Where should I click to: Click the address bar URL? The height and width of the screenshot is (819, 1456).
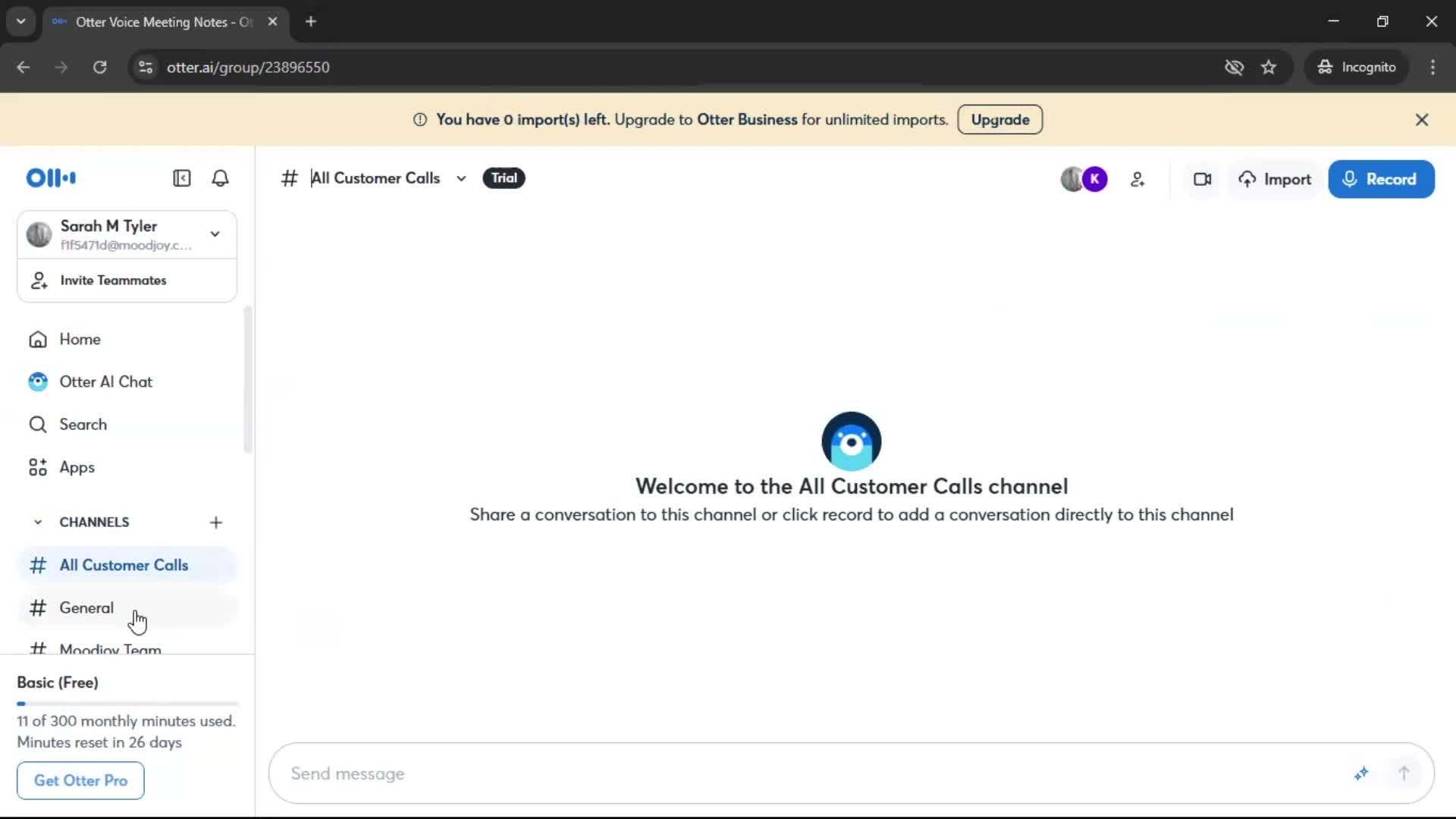pos(248,67)
